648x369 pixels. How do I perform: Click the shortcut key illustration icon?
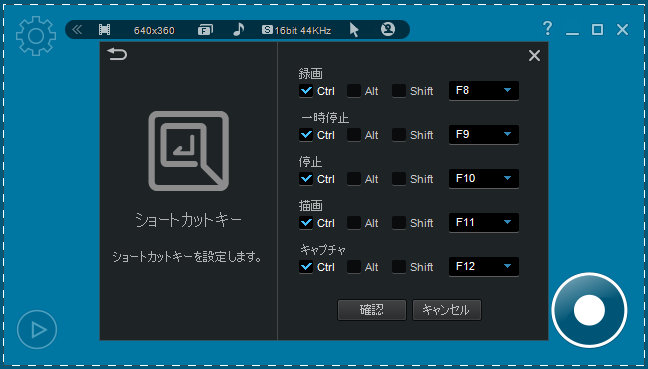(x=188, y=151)
